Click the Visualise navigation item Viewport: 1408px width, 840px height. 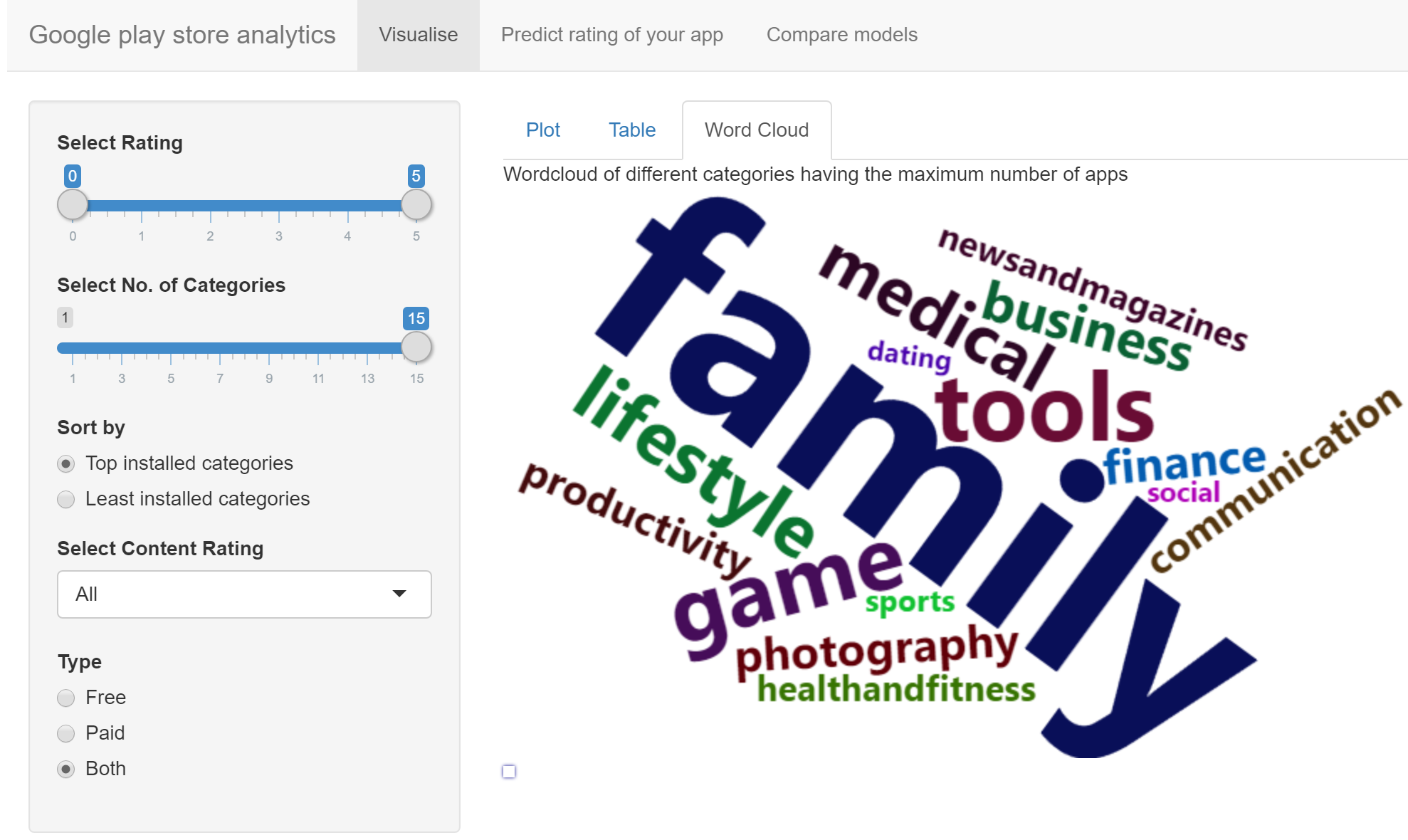click(x=418, y=34)
